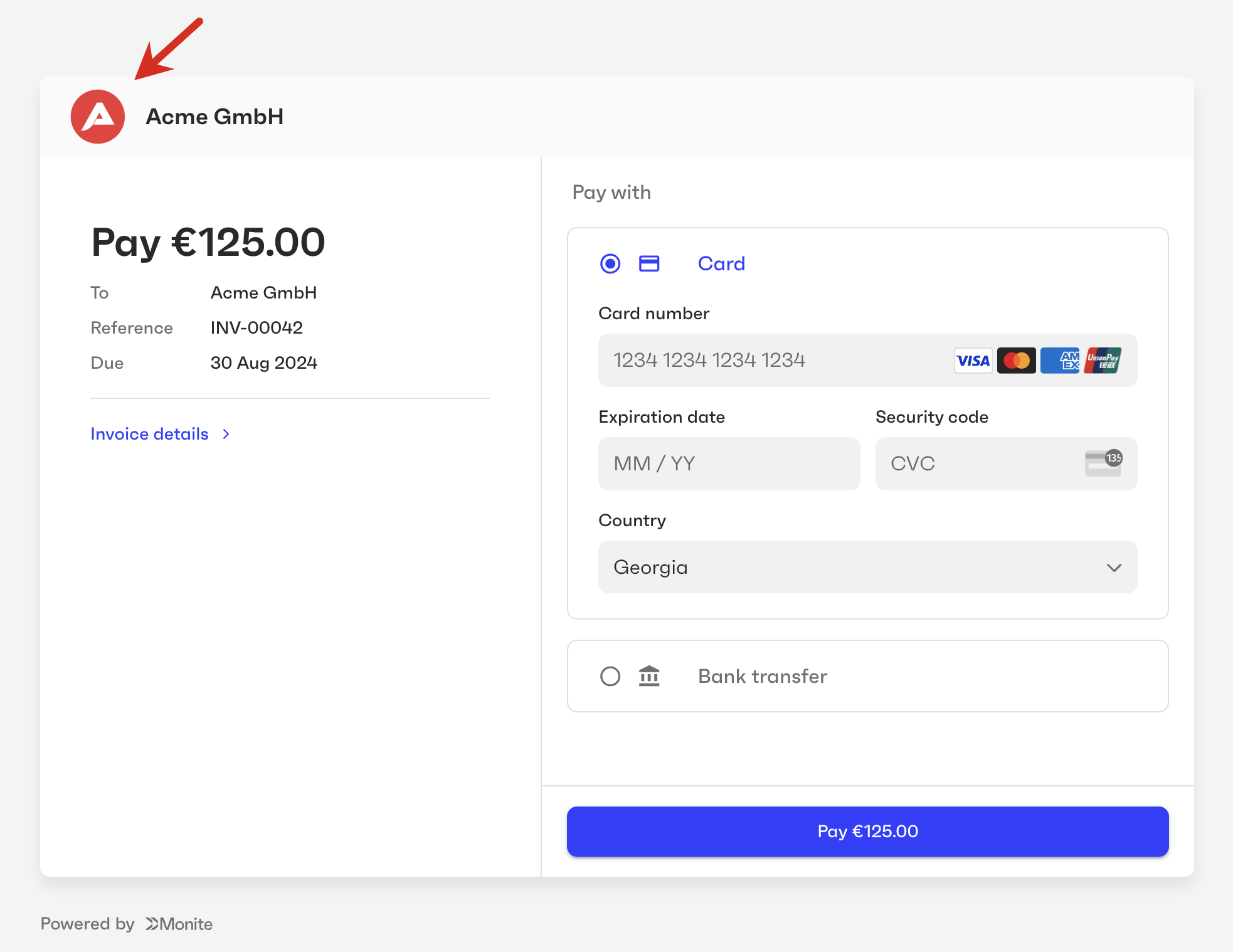Click the bank building icon

coord(649,676)
